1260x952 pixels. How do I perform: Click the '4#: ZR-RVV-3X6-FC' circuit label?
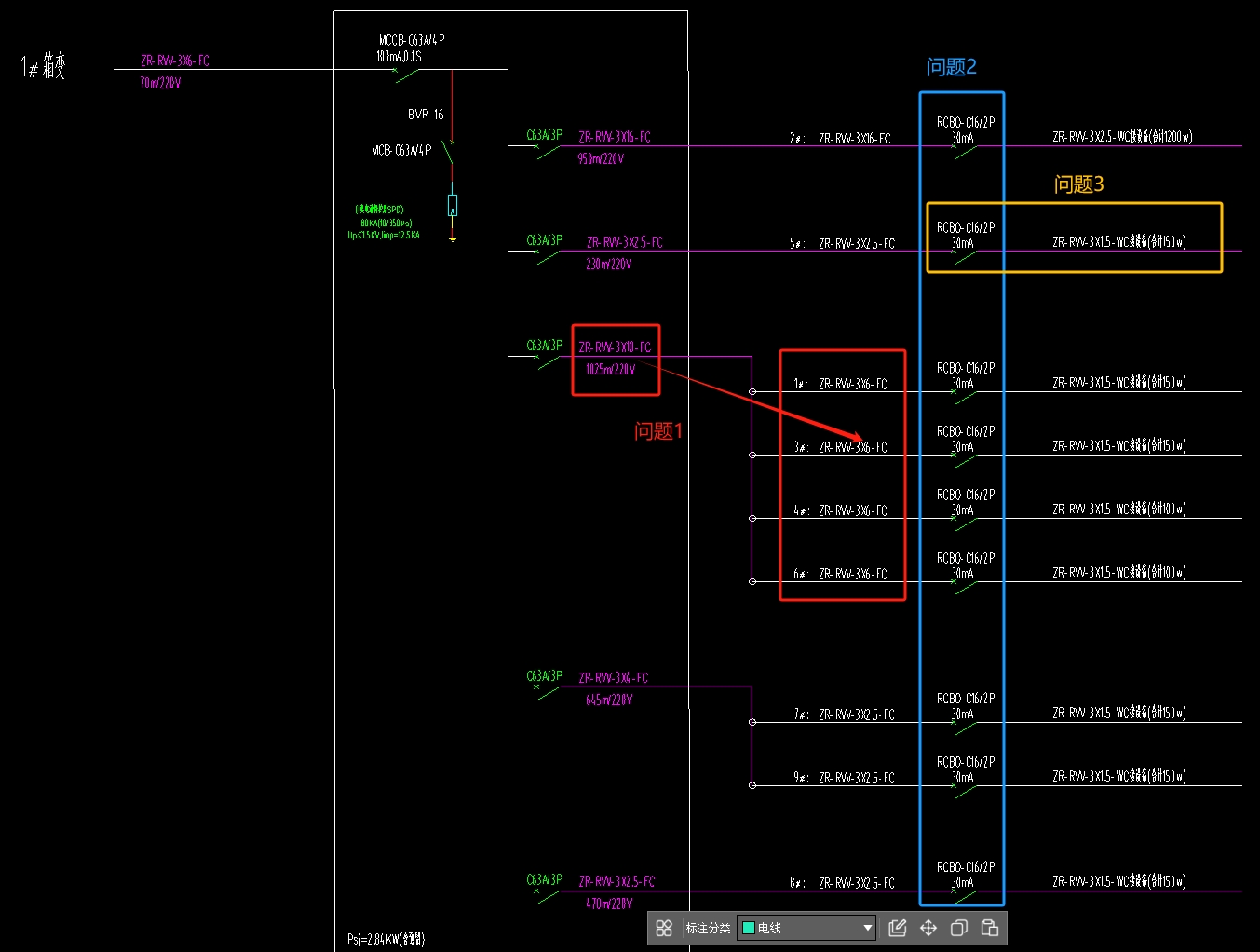click(840, 510)
